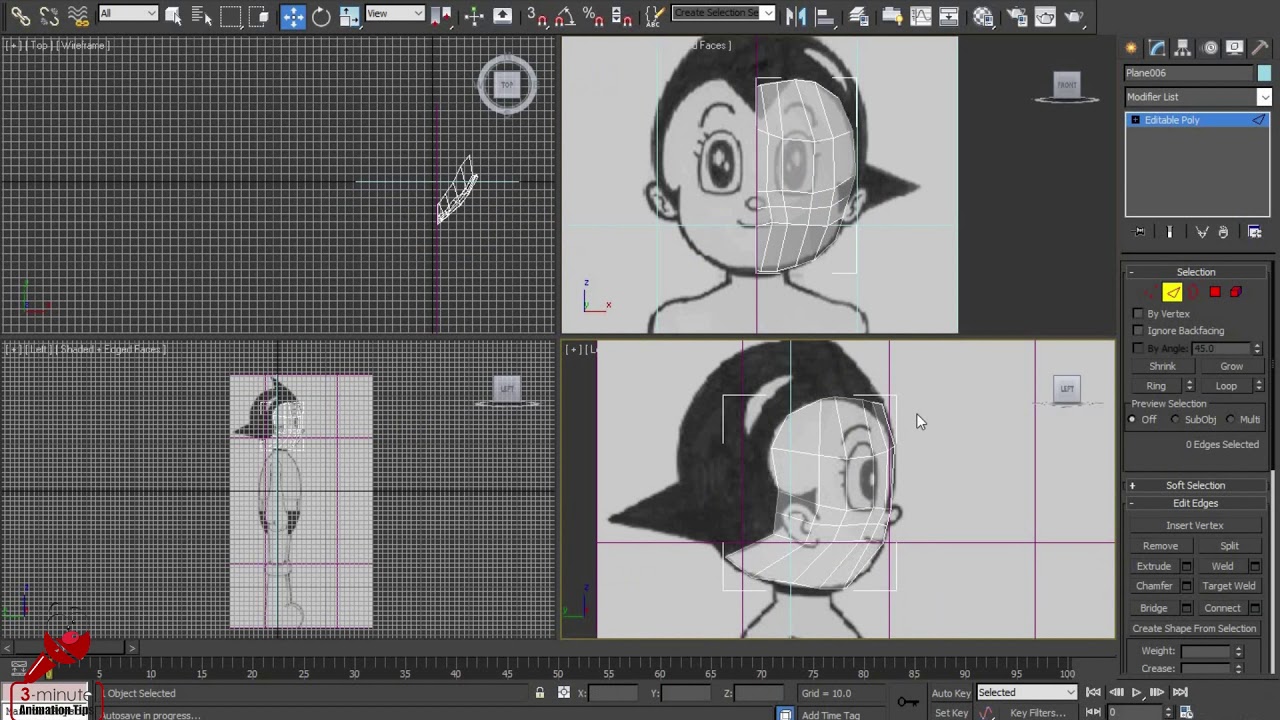Image resolution: width=1280 pixels, height=720 pixels.
Task: Open the Selected key filter dropdown
Action: coord(1026,693)
